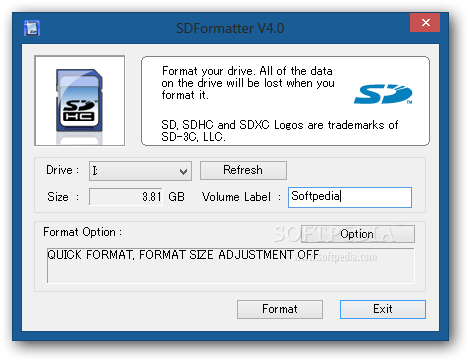Click the 'Drive :' label
Screen dimensions: 469x361
pyautogui.click(x=62, y=170)
